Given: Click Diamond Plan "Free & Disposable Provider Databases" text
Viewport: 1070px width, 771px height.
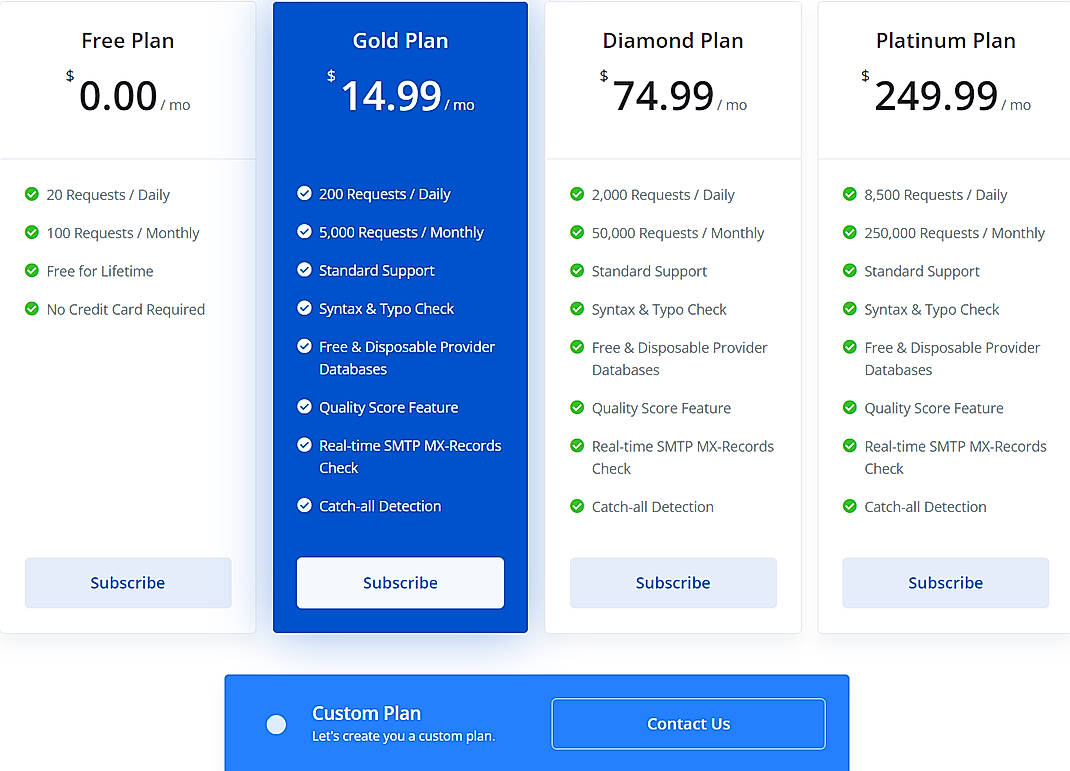Looking at the screenshot, I should 680,359.
